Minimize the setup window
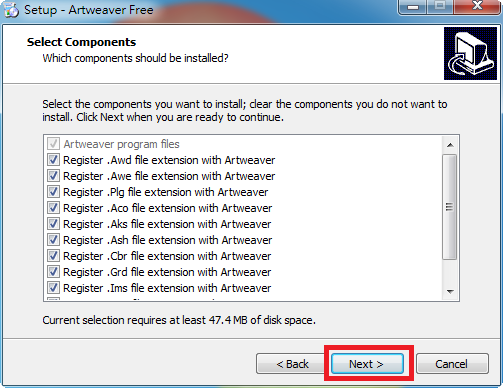The height and width of the screenshot is (388, 503). tap(413, 7)
